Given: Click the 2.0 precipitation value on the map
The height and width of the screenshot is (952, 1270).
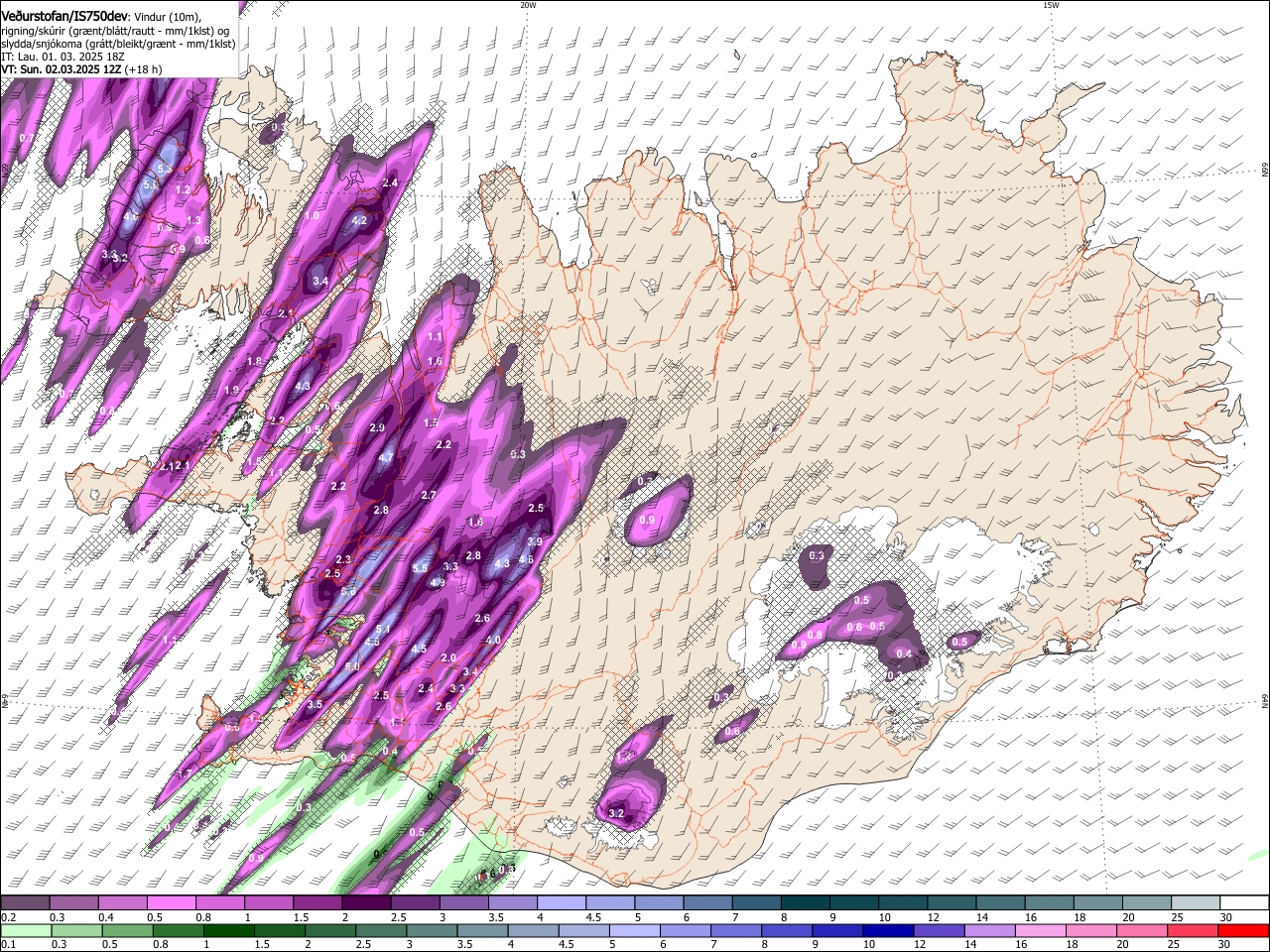Looking at the screenshot, I should 447,657.
